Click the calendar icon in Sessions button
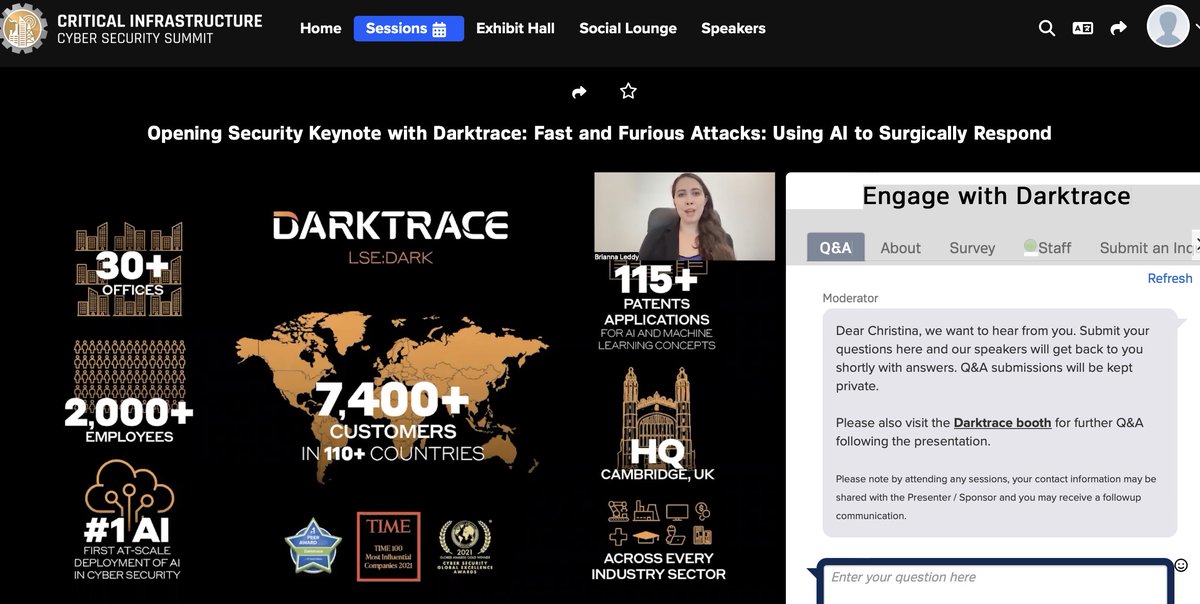 [439, 29]
